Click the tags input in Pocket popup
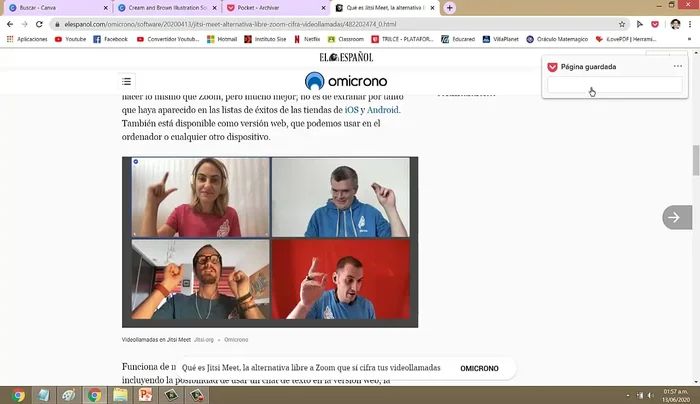This screenshot has height=404, width=700. 615,85
